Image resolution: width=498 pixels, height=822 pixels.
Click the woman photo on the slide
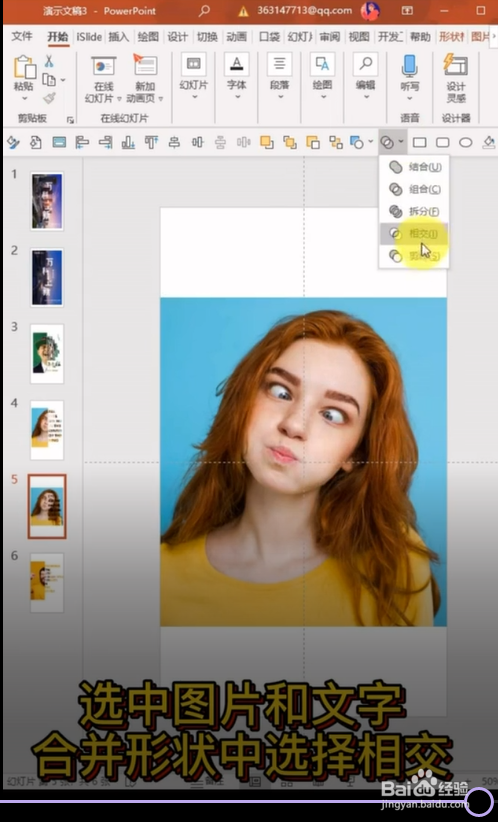click(x=303, y=461)
